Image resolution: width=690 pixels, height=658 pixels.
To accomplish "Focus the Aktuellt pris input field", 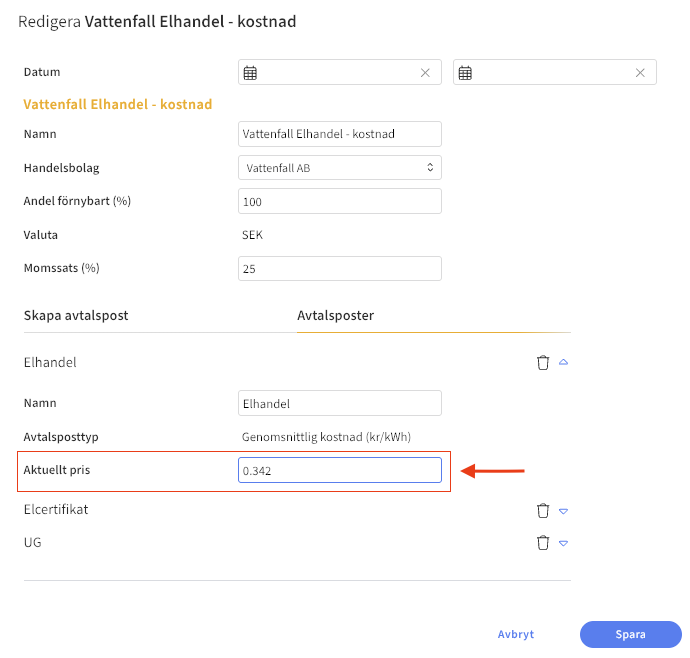I will click(x=340, y=470).
